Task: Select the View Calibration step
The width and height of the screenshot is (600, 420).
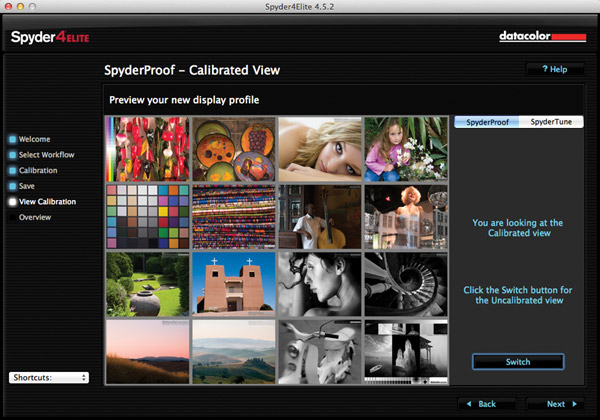Action: coord(47,202)
